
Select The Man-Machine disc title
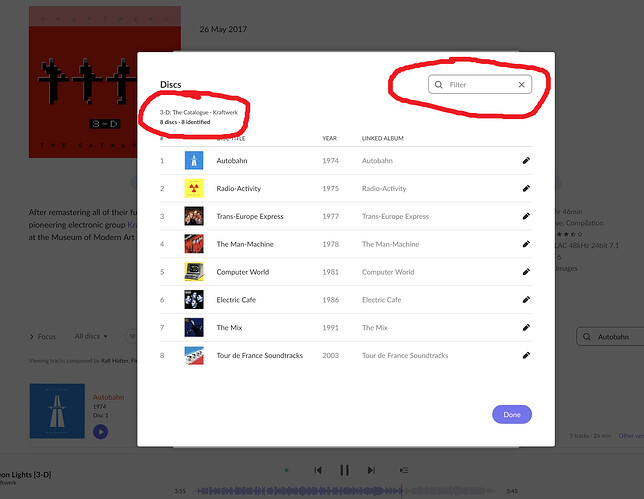245,244
